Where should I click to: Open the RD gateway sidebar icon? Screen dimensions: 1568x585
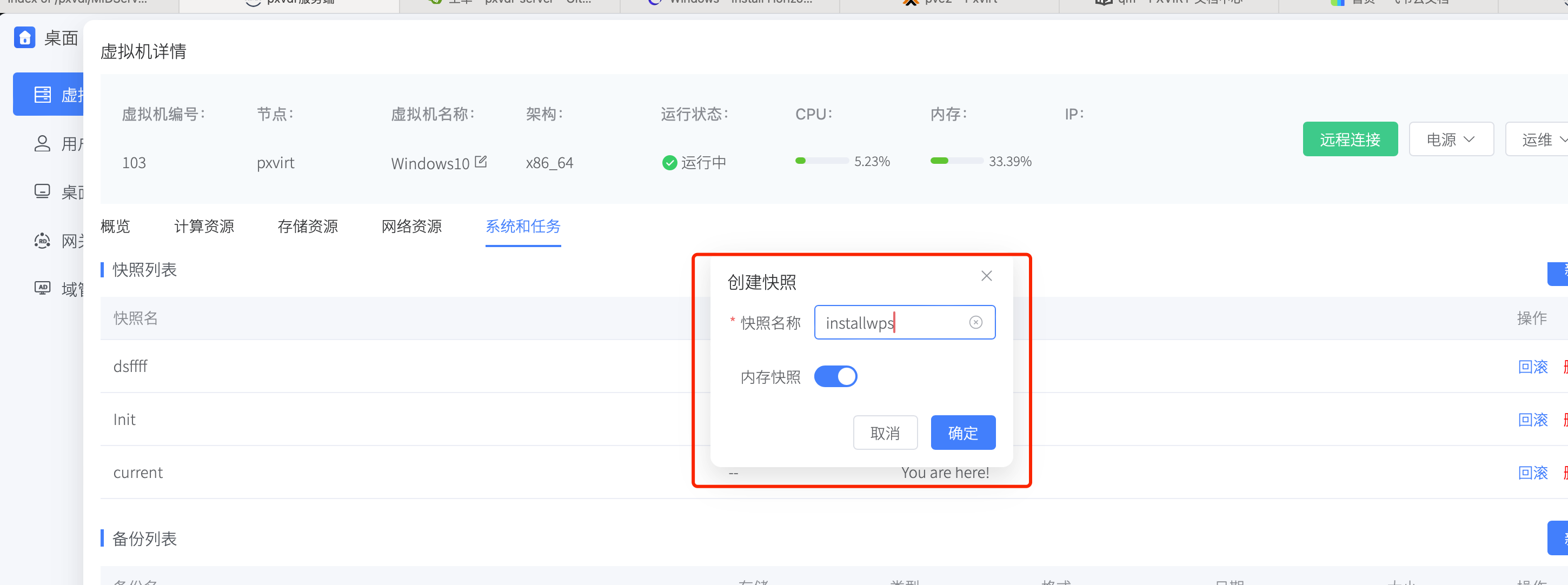[x=42, y=241]
